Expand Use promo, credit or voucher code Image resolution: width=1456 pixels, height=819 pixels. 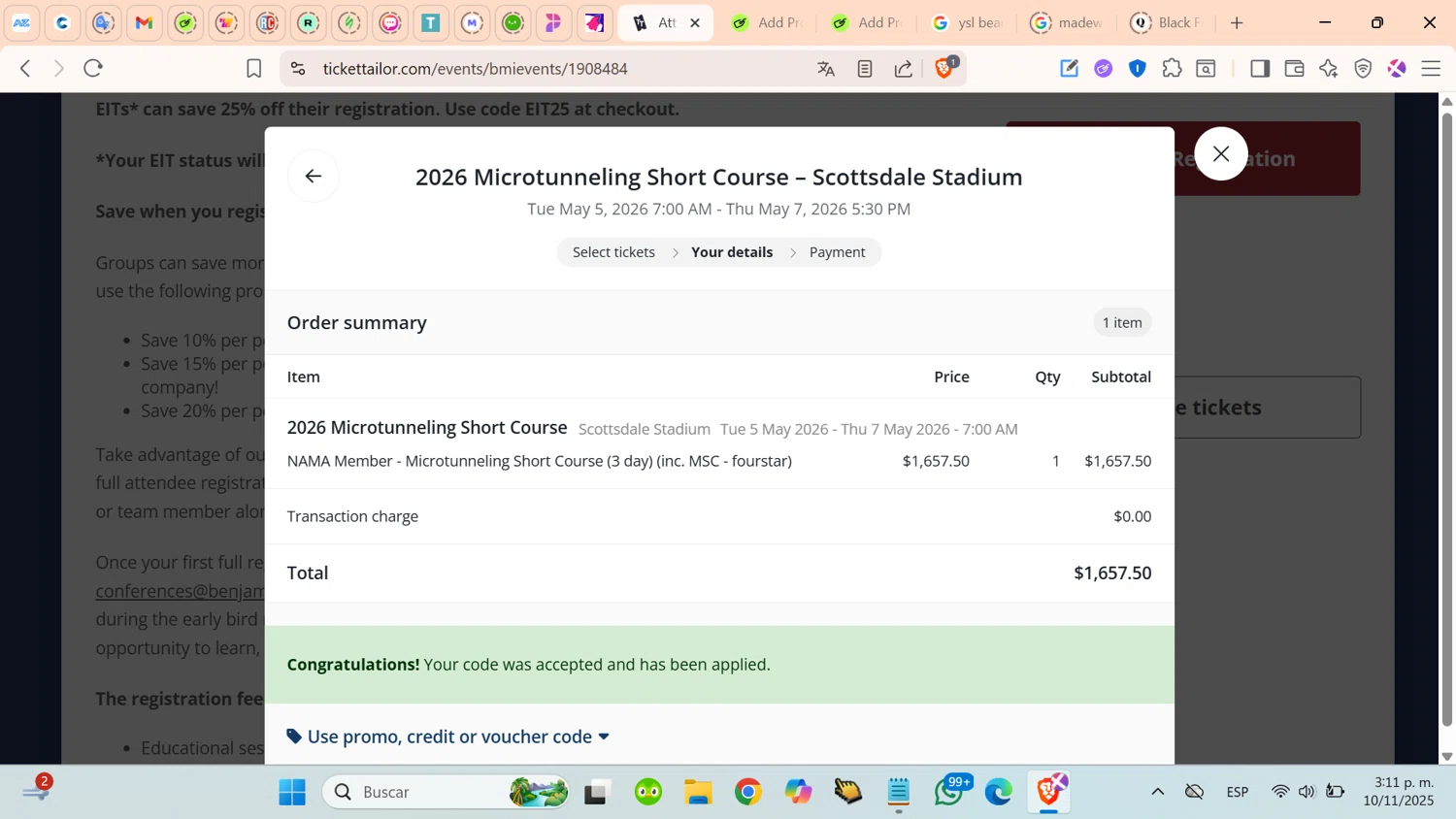pyautogui.click(x=448, y=737)
